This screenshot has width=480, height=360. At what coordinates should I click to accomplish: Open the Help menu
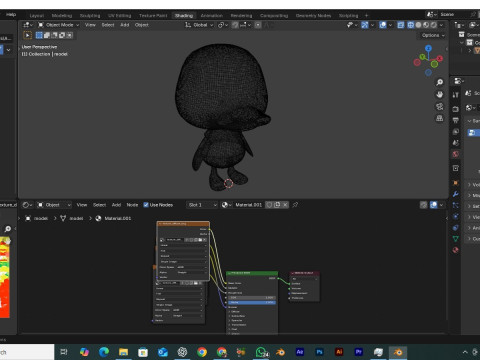(x=11, y=14)
